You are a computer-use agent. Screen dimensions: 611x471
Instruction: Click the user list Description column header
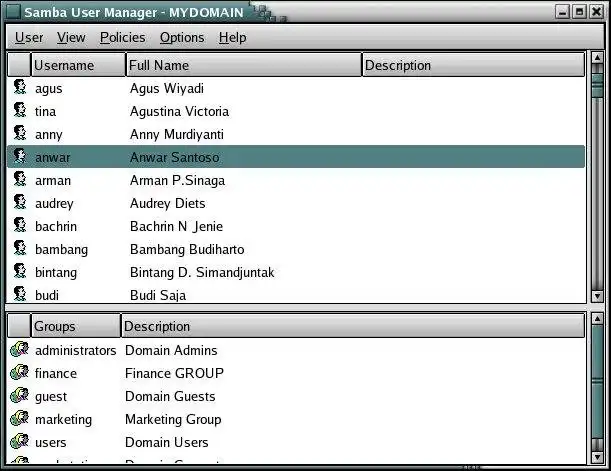coord(473,65)
